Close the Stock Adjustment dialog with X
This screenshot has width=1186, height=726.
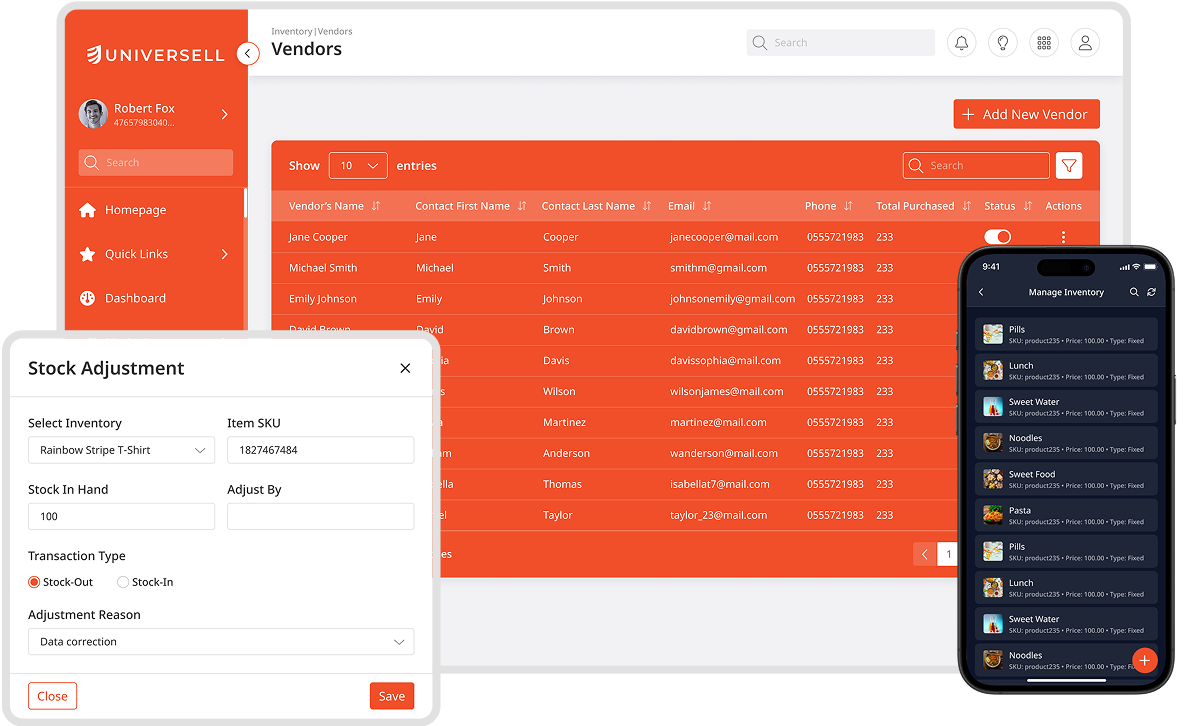click(x=405, y=368)
